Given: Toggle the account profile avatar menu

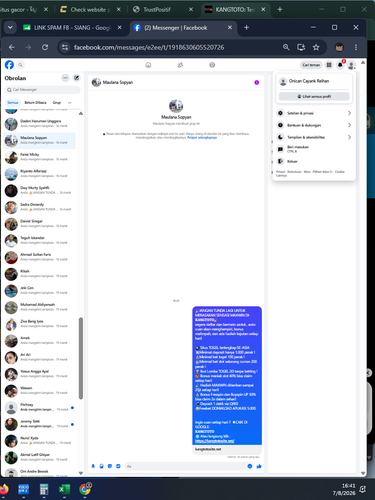Looking at the screenshot, I should point(351,65).
